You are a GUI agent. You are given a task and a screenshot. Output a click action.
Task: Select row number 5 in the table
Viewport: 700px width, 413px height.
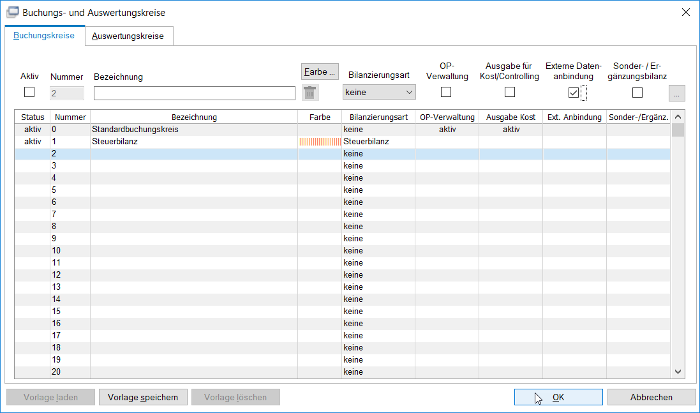coord(343,190)
